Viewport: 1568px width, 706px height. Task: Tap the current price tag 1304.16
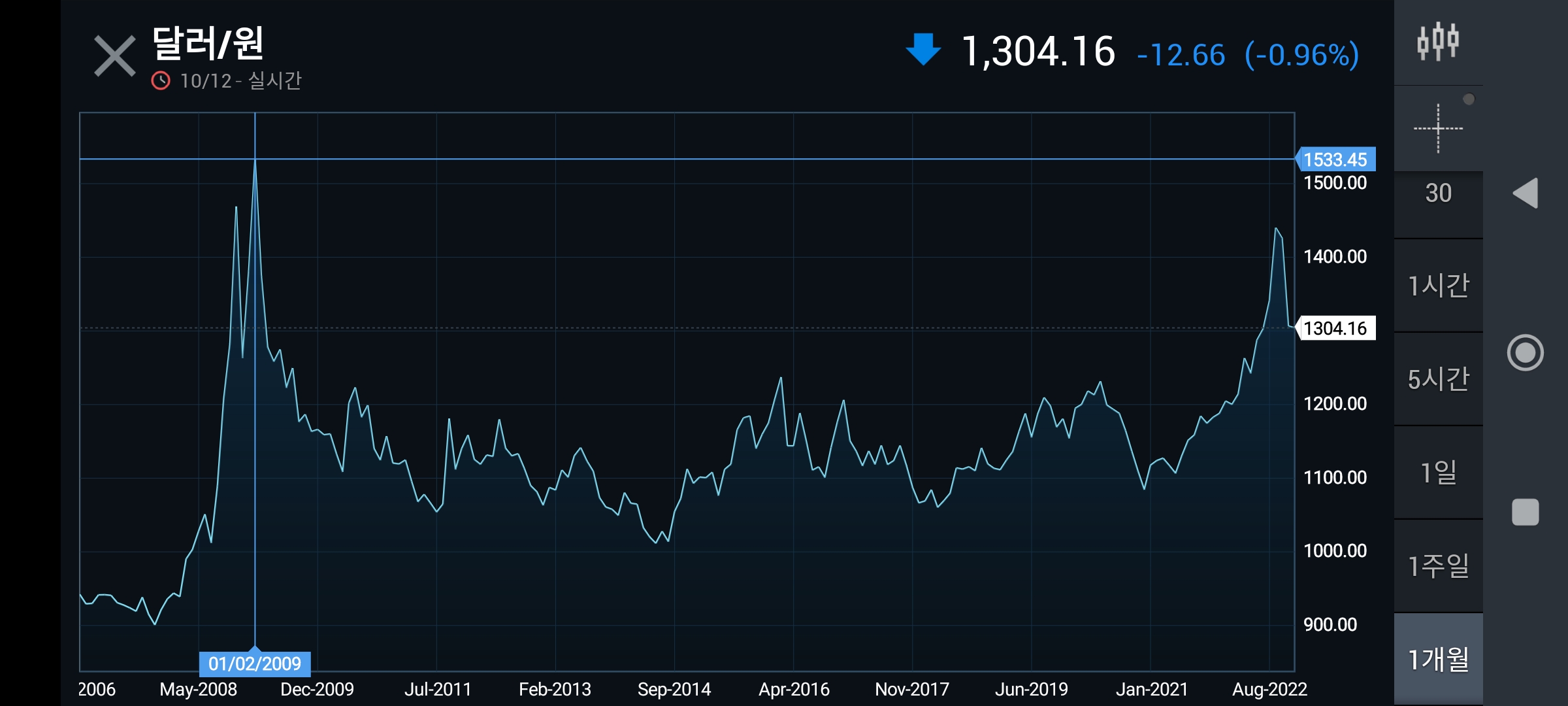pyautogui.click(x=1335, y=328)
